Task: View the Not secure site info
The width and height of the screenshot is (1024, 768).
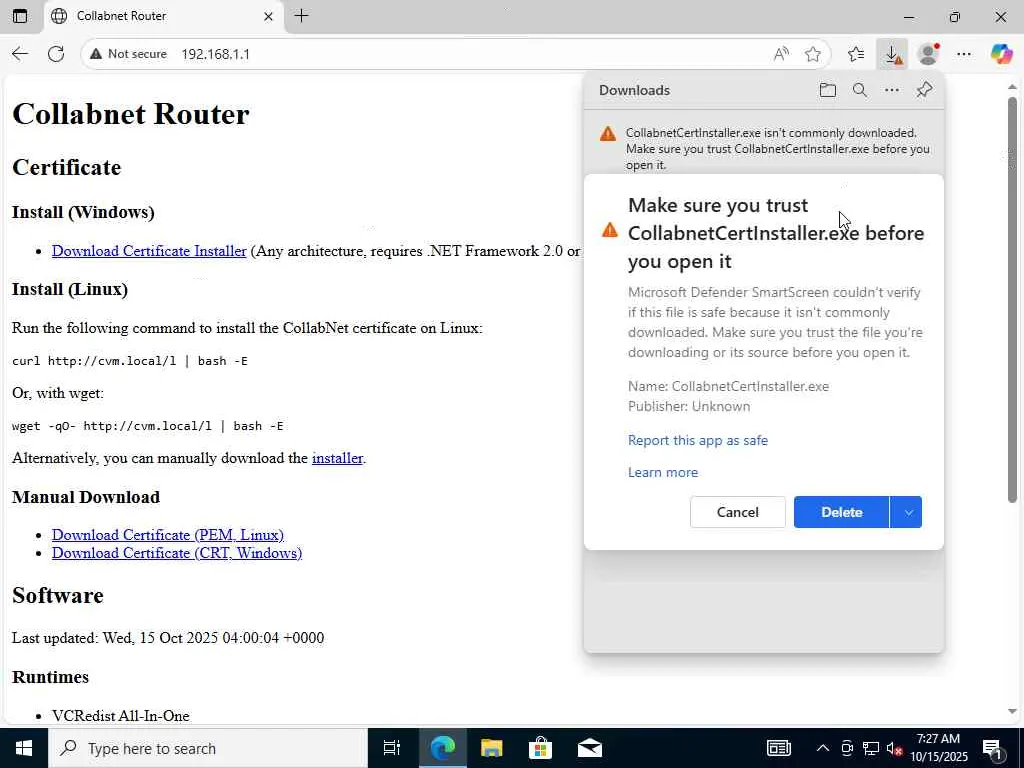Action: (x=129, y=54)
